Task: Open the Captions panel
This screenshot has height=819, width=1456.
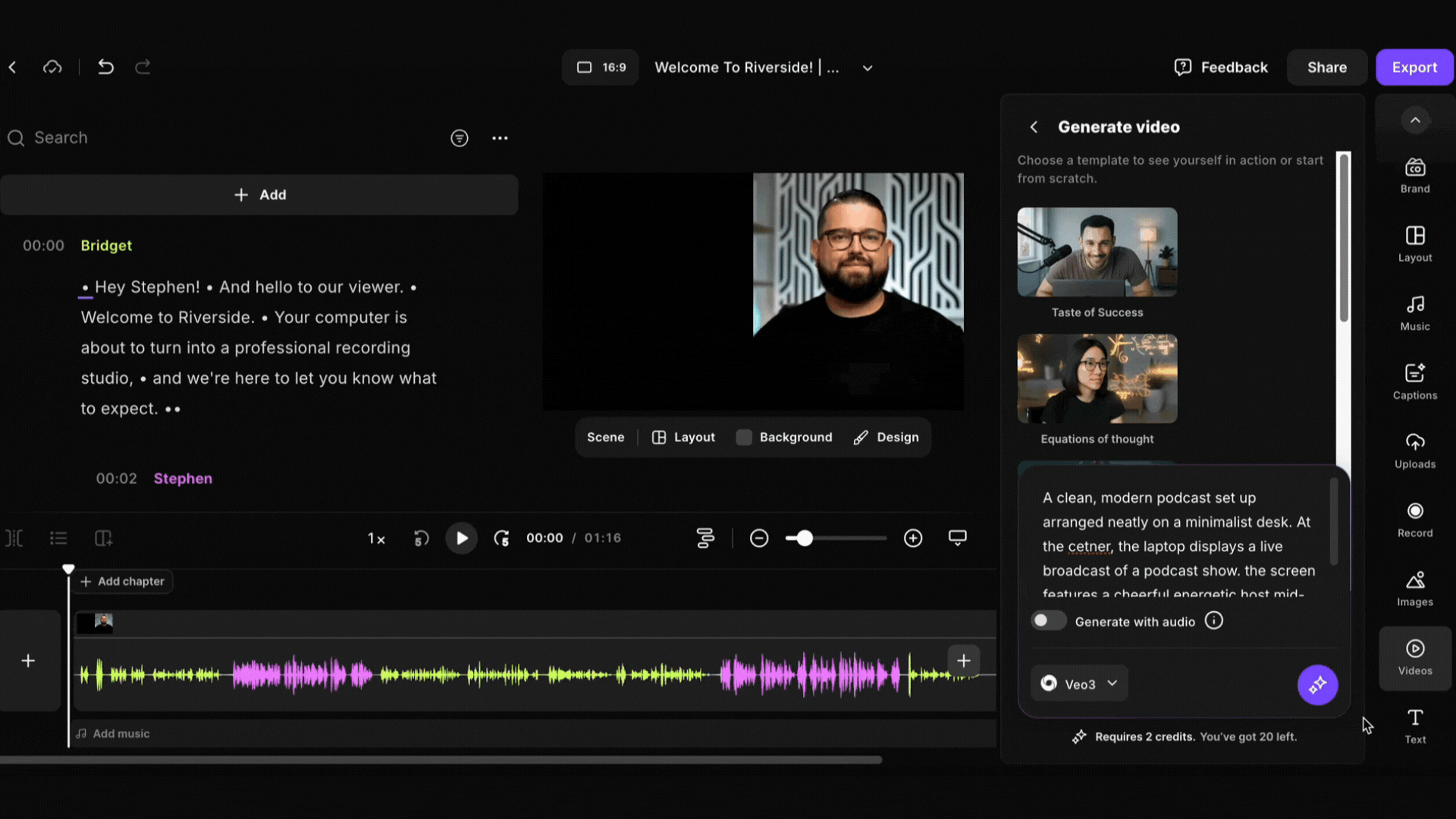Action: [x=1414, y=381]
